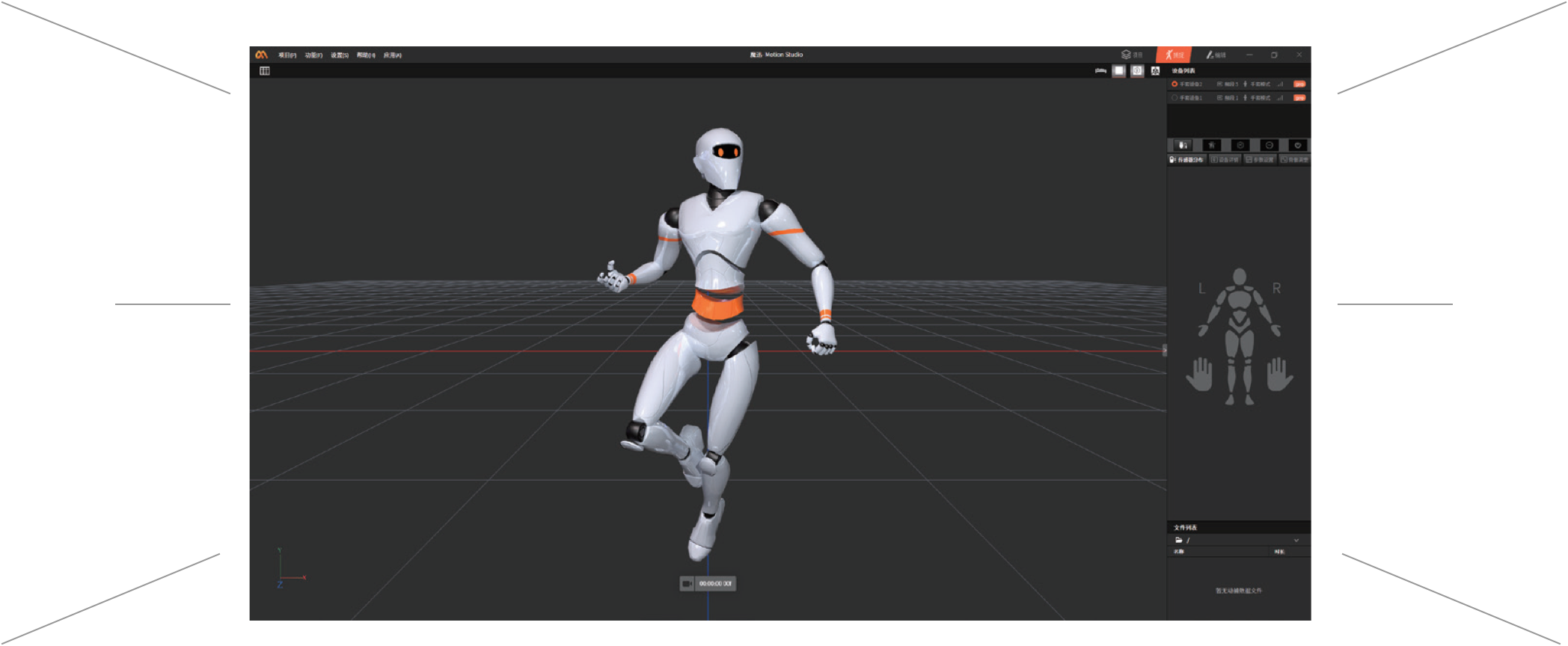
Task: Click the ruler-shaped icon in the viewport toolbar
Action: [1100, 71]
